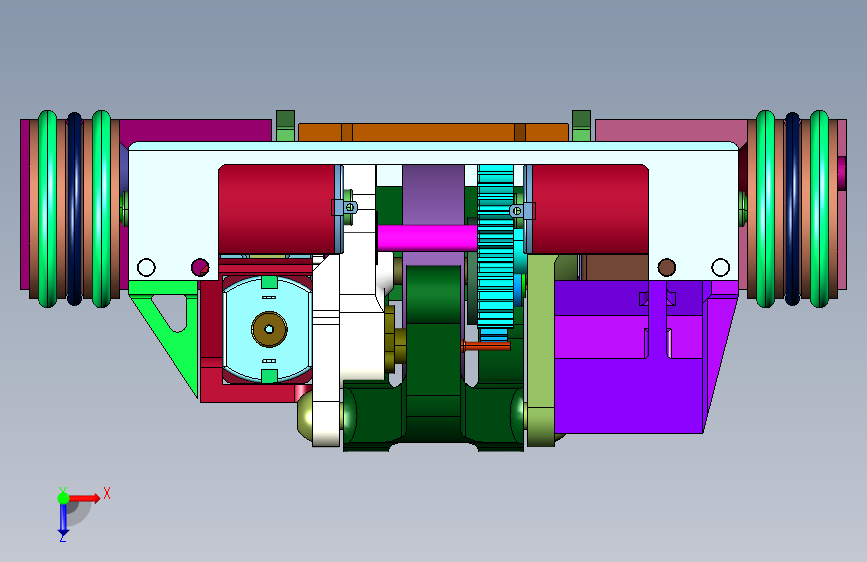
Task: Click the pale frame plate's top edge
Action: [433, 145]
